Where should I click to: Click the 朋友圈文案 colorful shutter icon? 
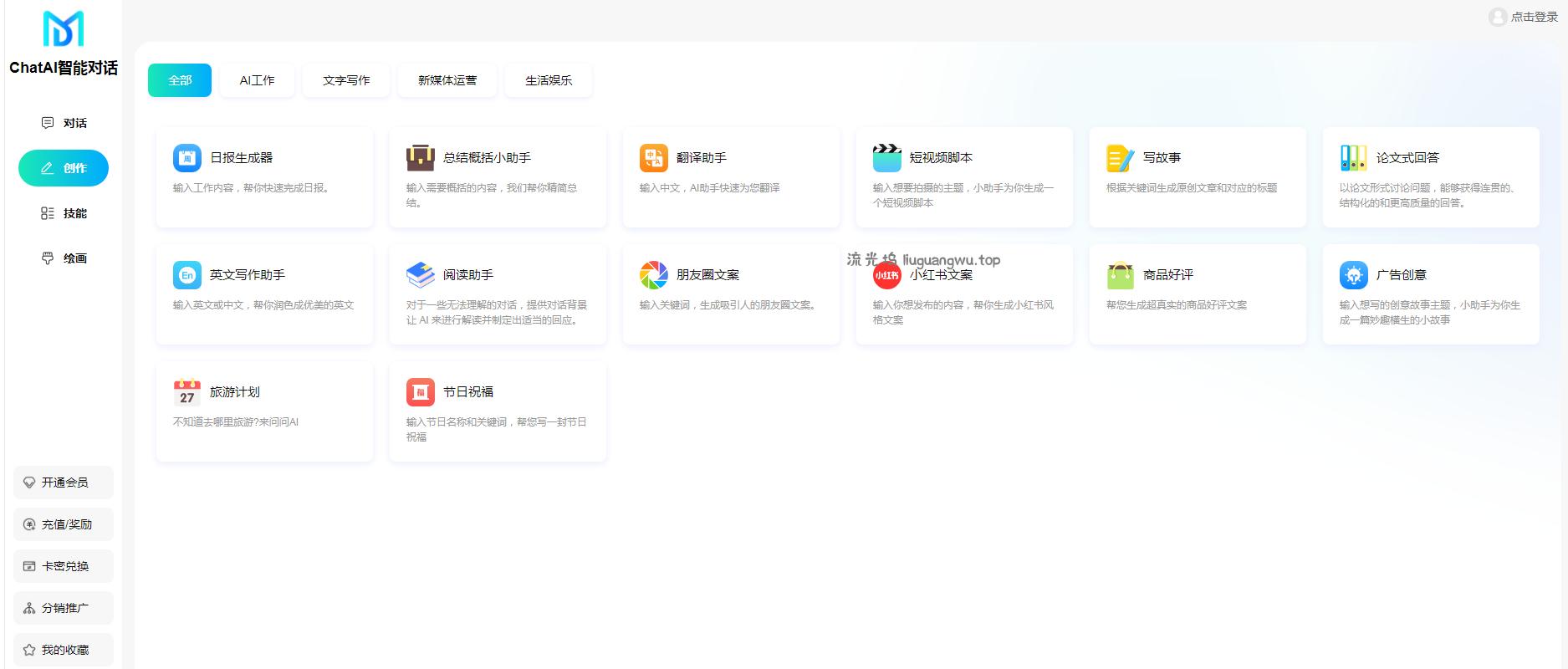(654, 274)
